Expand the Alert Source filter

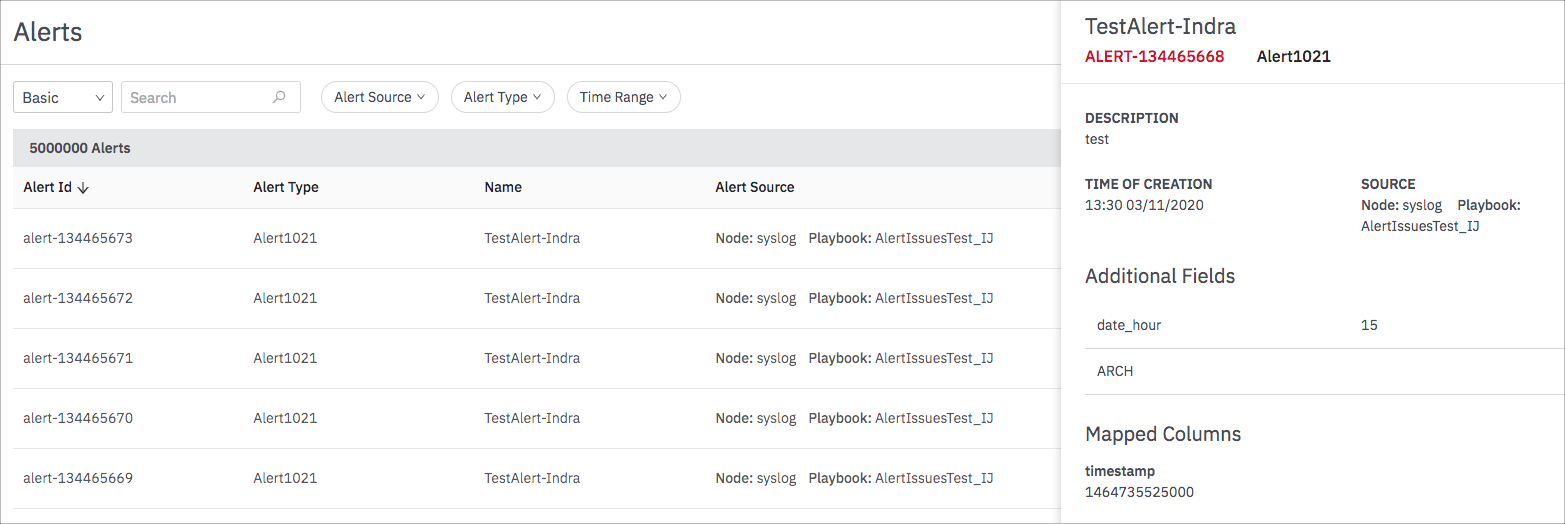coord(379,97)
